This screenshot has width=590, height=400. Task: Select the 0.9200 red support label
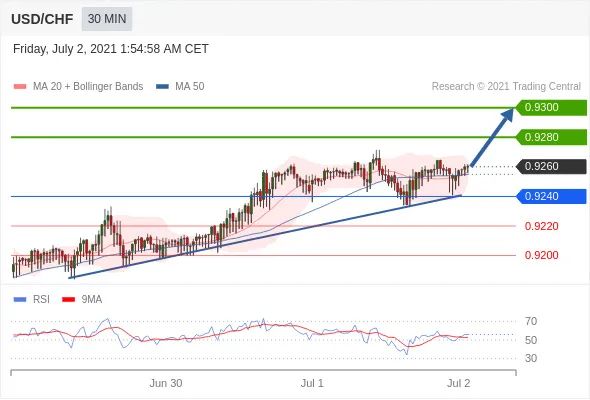[541, 256]
